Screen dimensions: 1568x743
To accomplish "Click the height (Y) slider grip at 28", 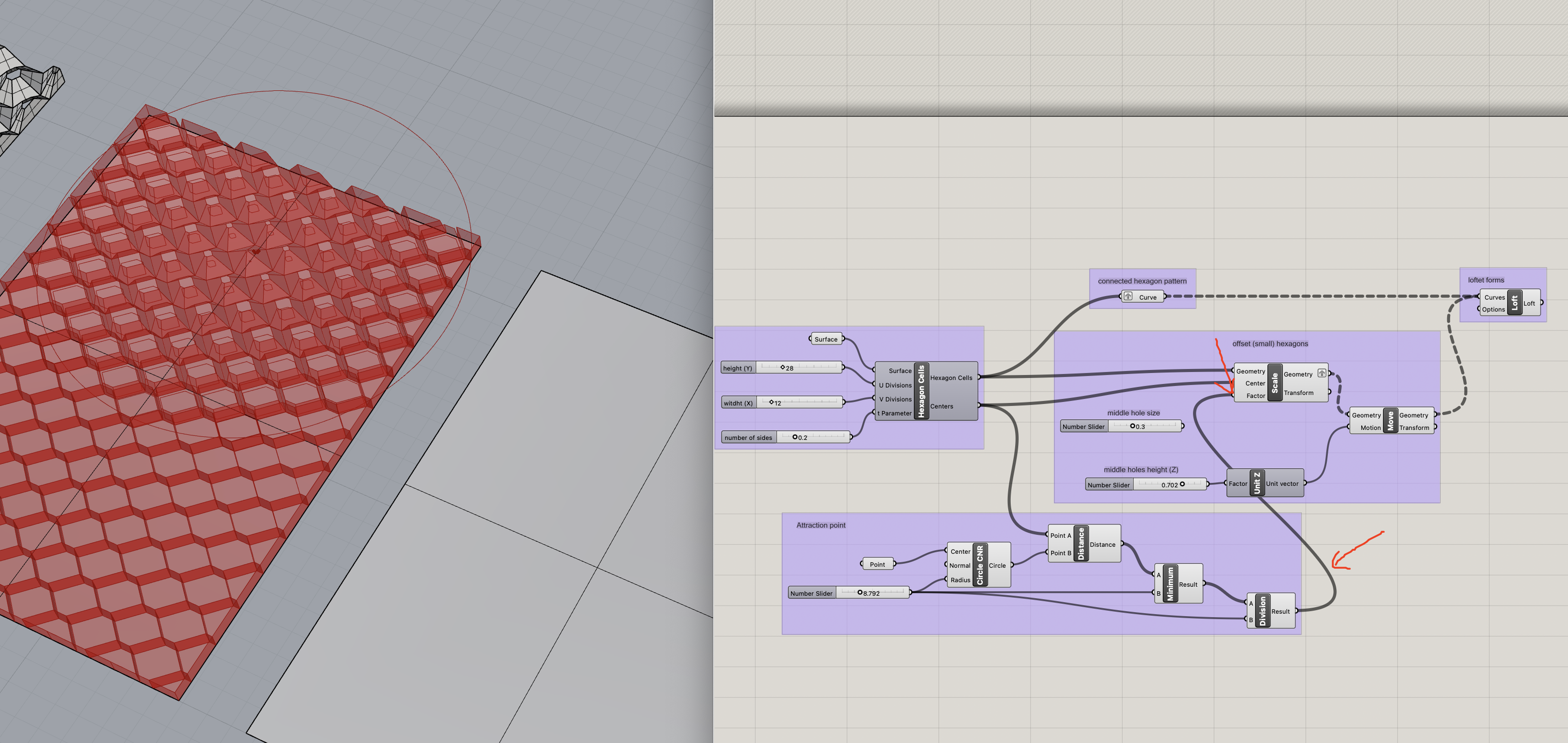I will pos(783,368).
